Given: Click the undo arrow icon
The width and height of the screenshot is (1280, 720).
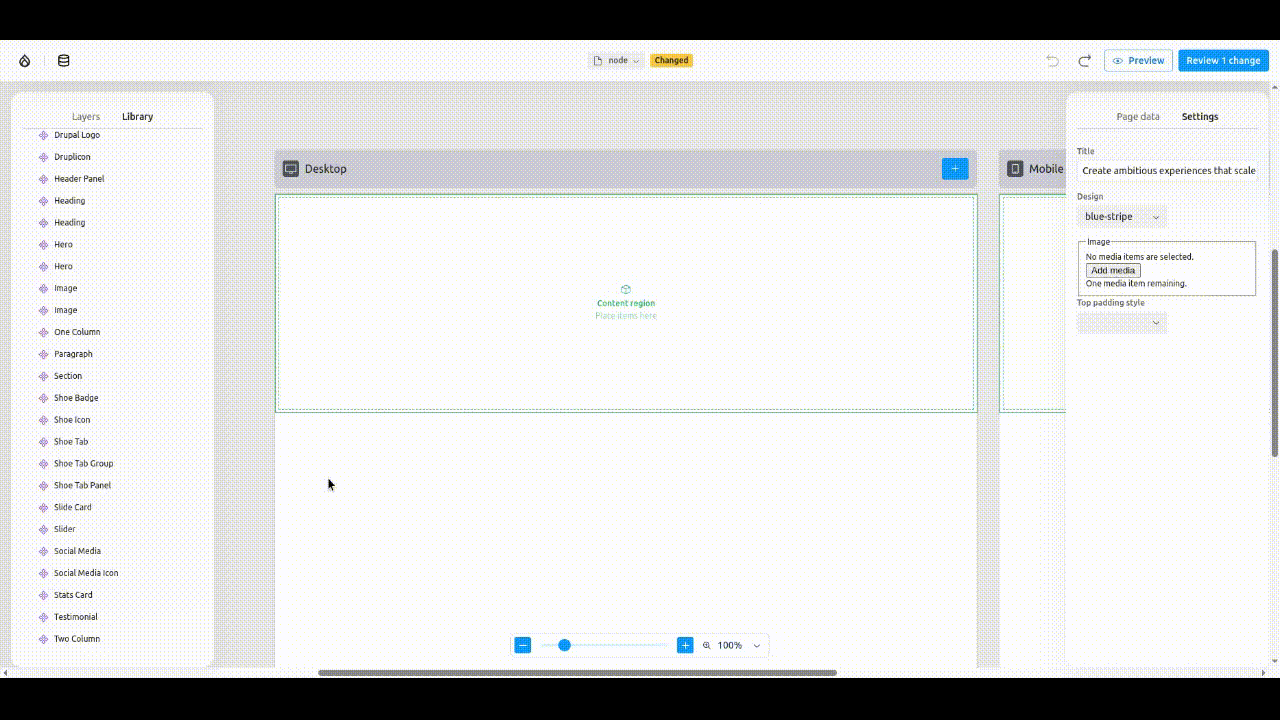Looking at the screenshot, I should pos(1051,60).
